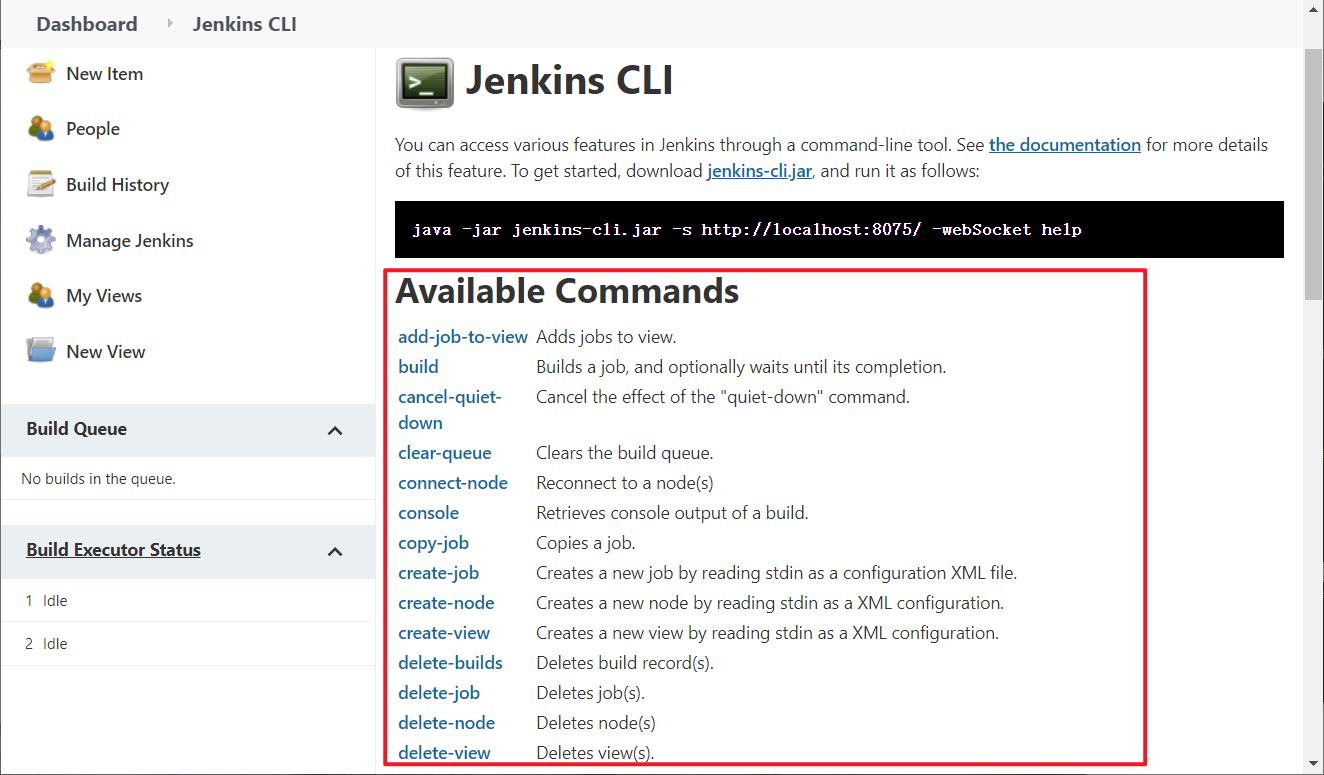This screenshot has width=1324, height=775.
Task: Click the cancel-quiet-down description text
Action: tap(723, 397)
